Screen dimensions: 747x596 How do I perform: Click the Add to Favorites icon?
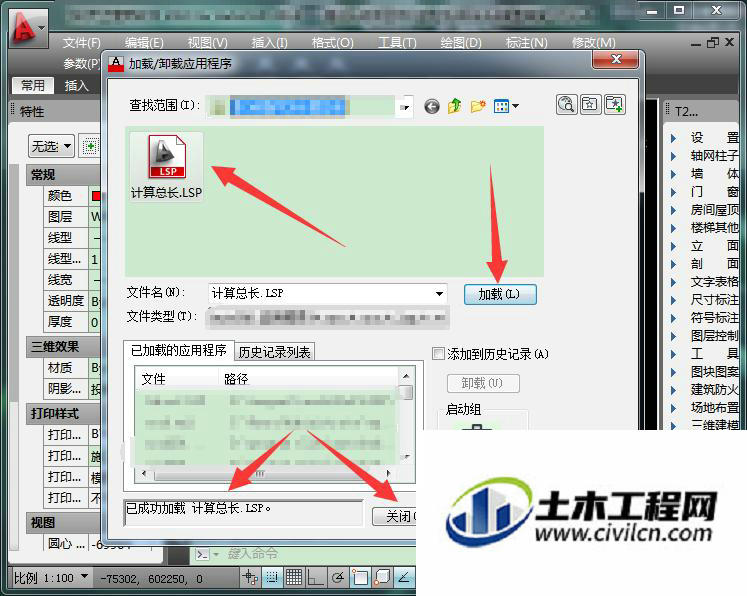click(615, 104)
